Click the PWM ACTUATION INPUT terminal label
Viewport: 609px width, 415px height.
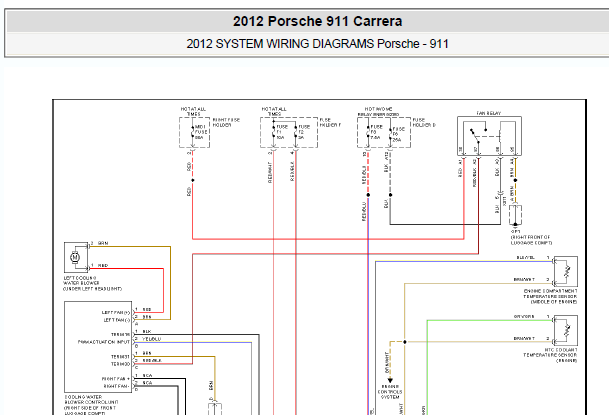click(104, 342)
